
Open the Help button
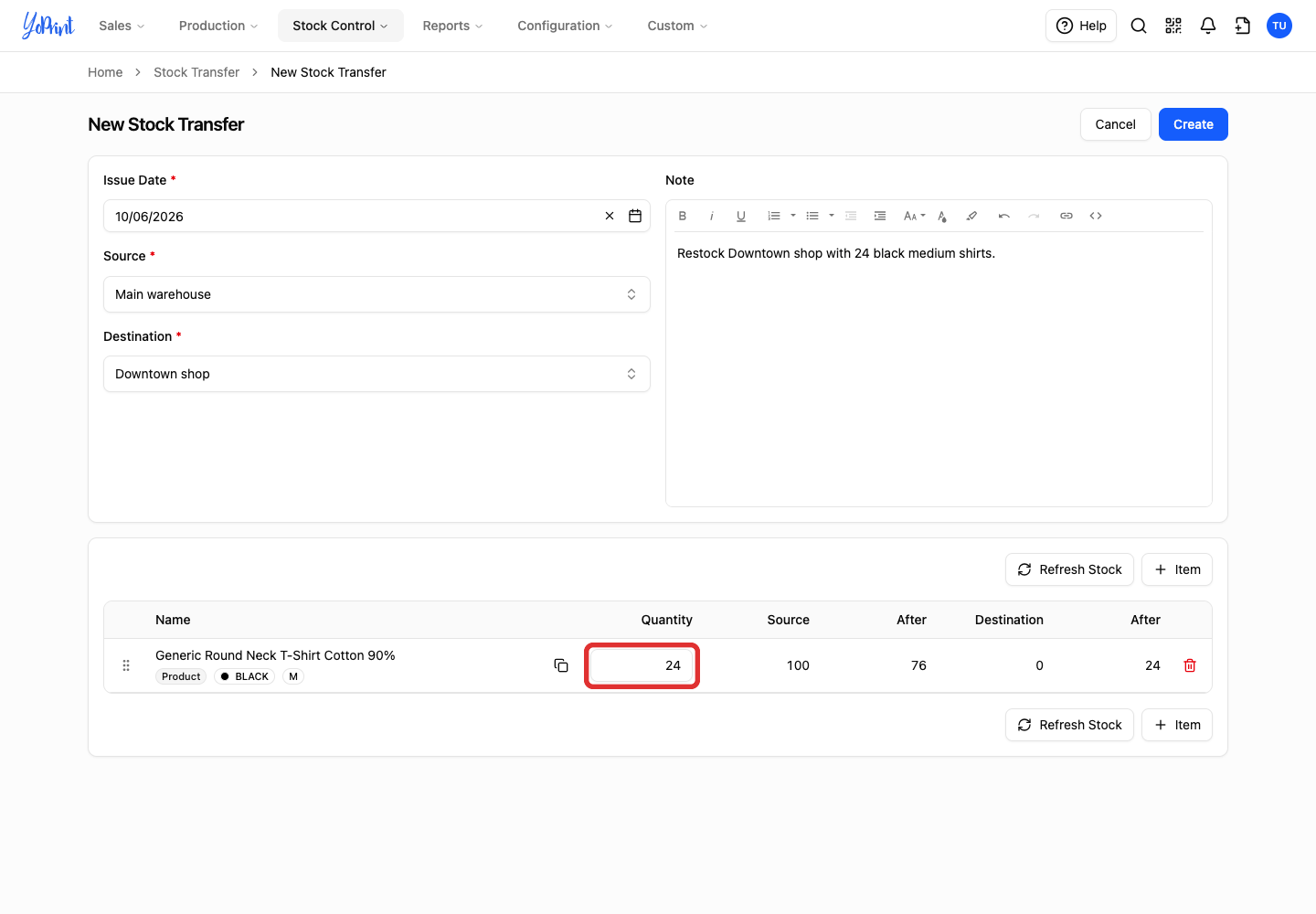pyautogui.click(x=1081, y=26)
